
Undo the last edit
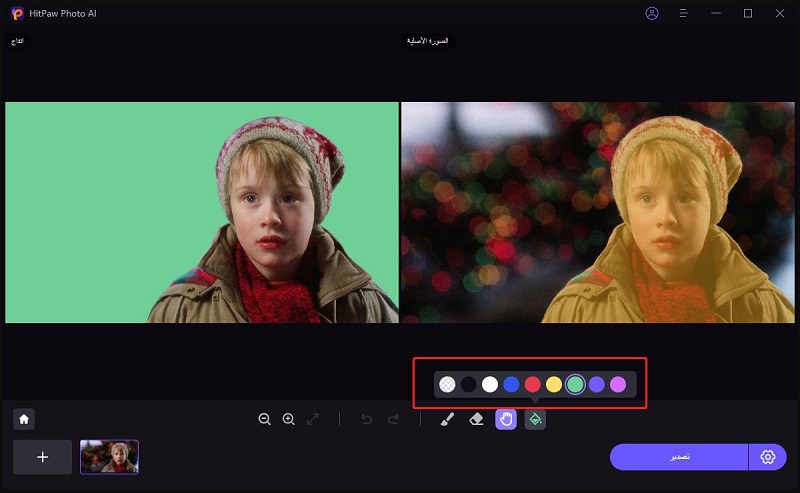(366, 419)
